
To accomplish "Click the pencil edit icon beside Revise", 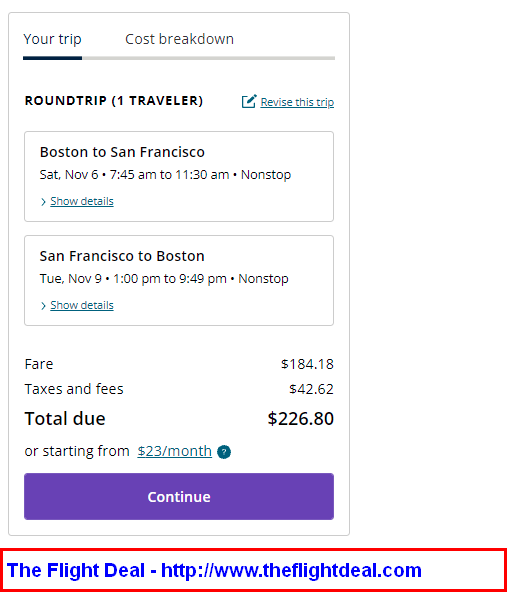I will 249,101.
